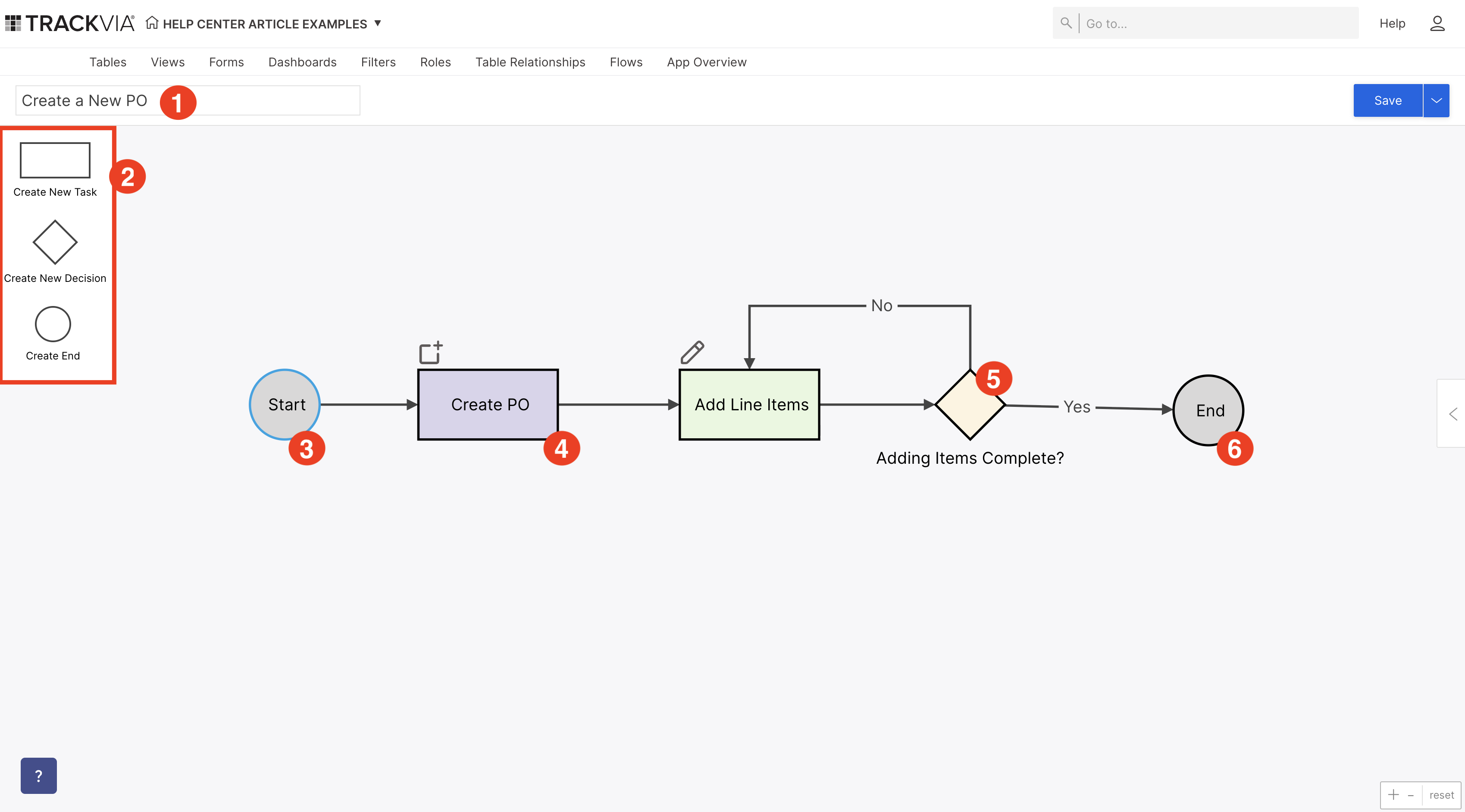Select the Add Line Items task node
The image size is (1465, 812).
tap(750, 404)
